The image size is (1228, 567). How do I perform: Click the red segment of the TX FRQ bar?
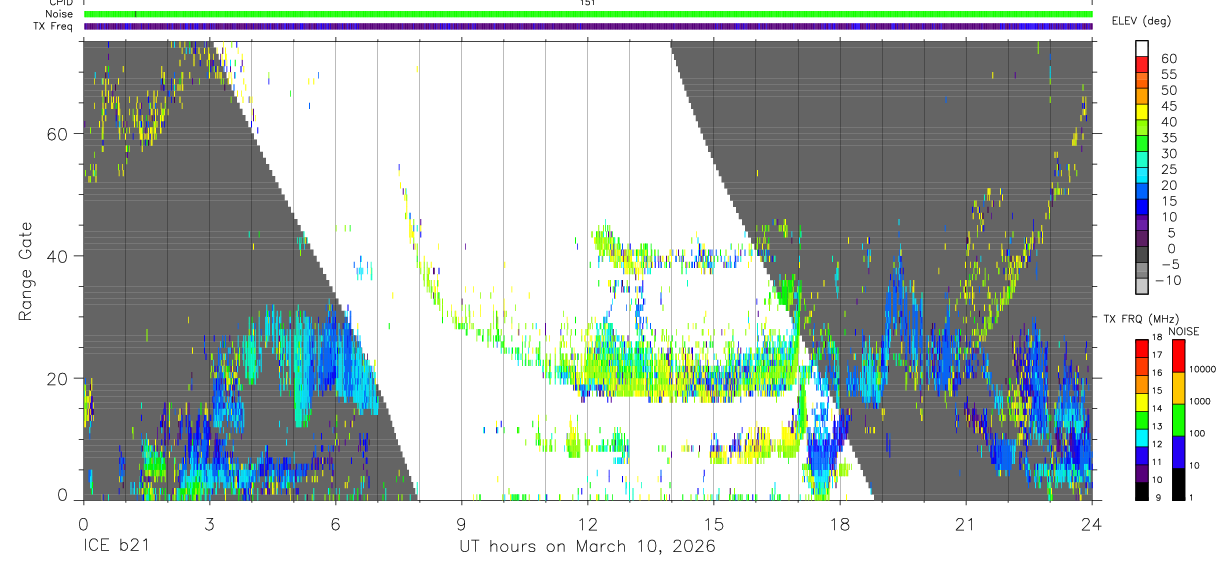point(1143,348)
